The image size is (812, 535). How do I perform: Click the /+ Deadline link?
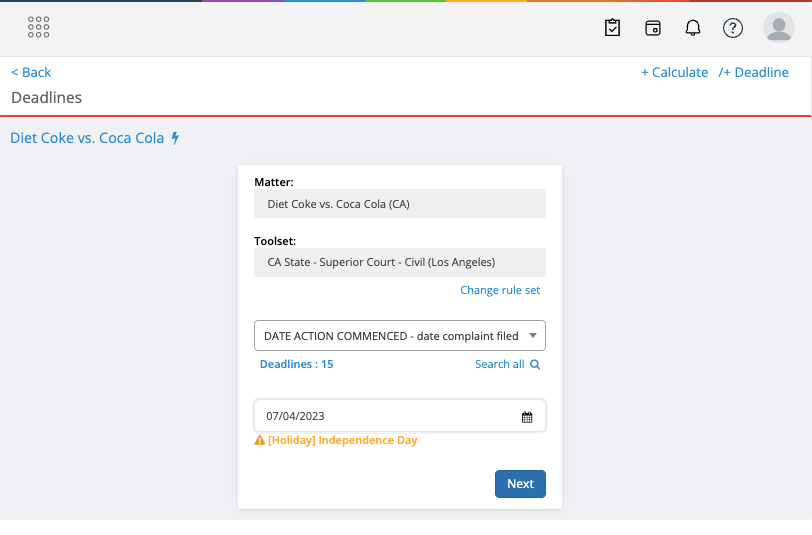pyautogui.click(x=753, y=73)
